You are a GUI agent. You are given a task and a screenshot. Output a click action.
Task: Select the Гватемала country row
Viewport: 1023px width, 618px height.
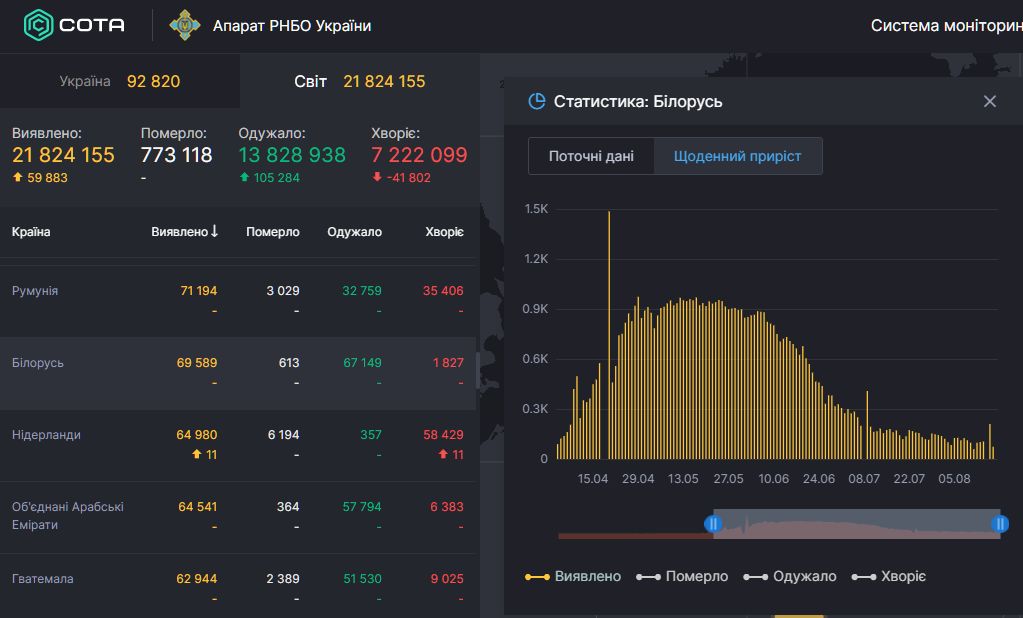43,579
